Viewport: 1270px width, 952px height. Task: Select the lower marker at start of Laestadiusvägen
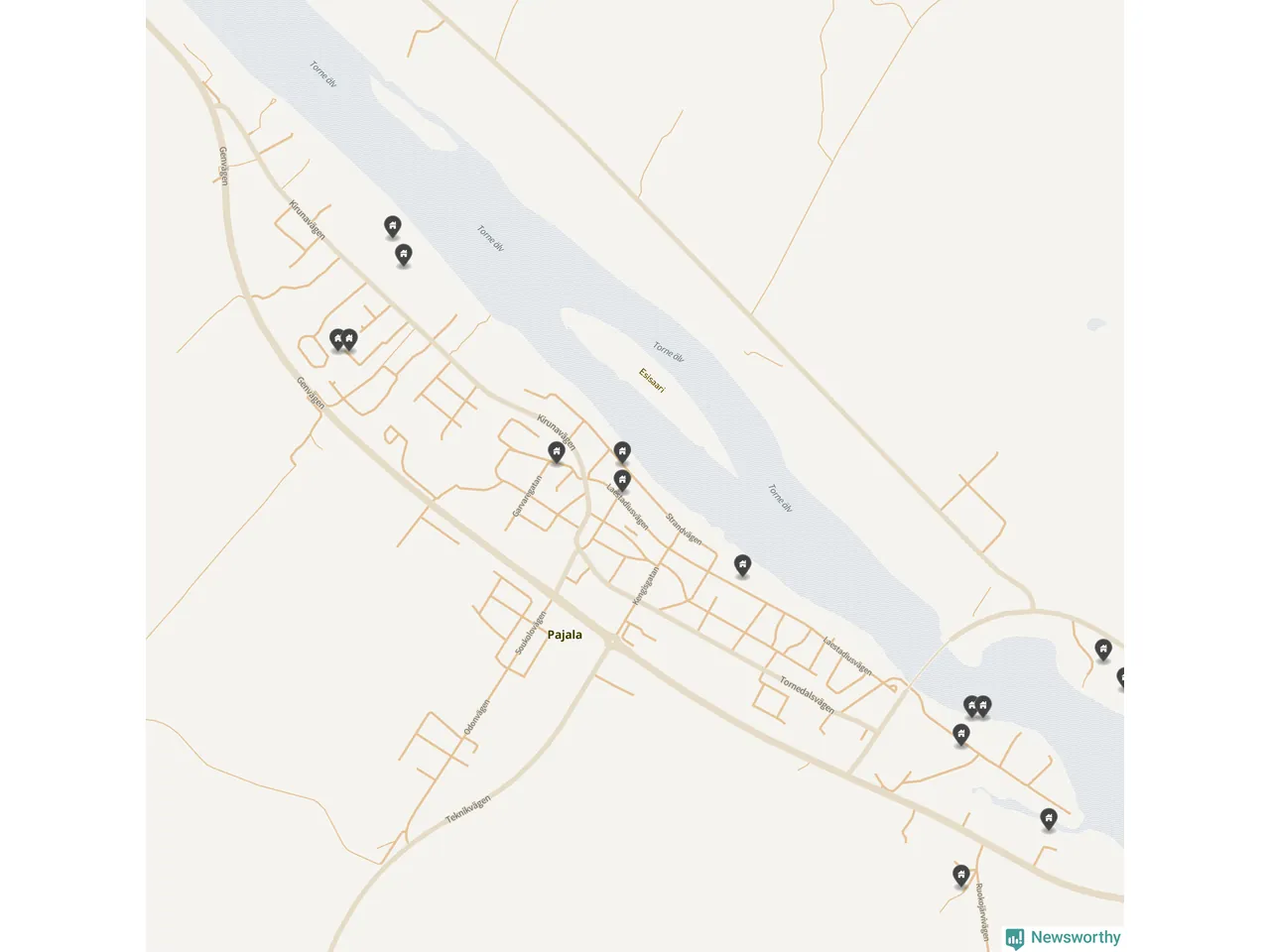[x=622, y=482]
